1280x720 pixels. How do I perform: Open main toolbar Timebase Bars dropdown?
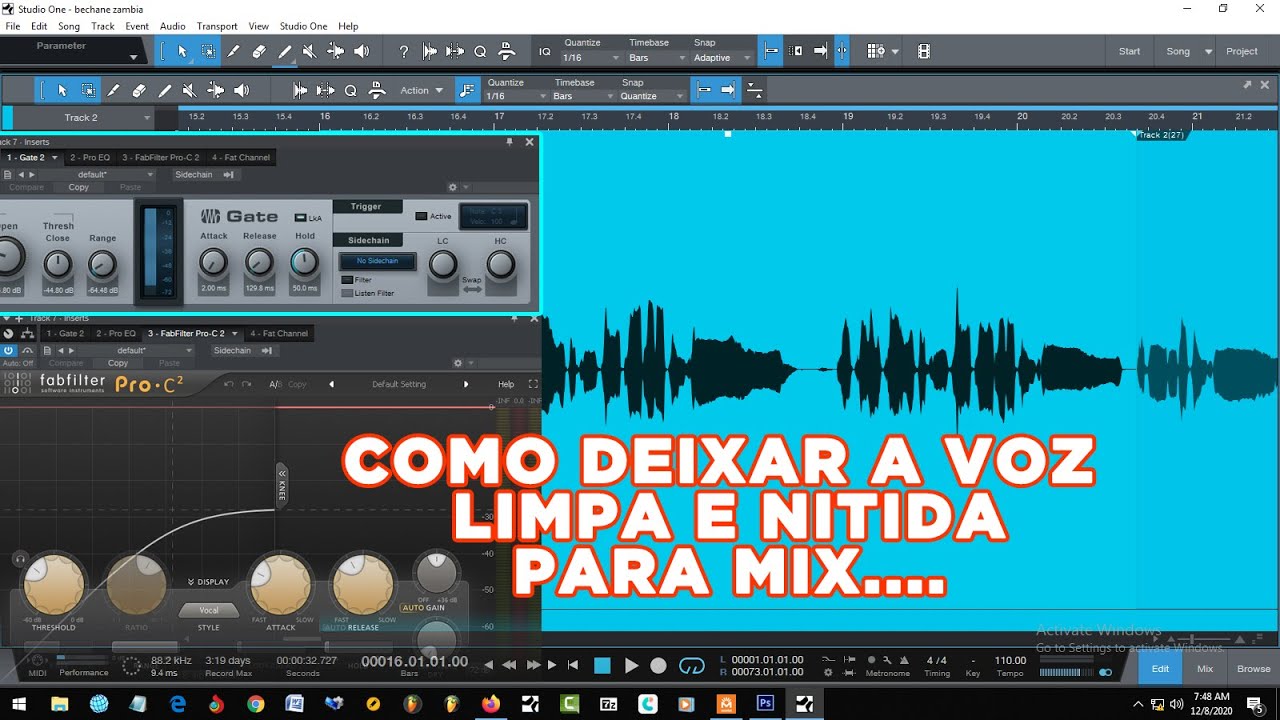[656, 57]
